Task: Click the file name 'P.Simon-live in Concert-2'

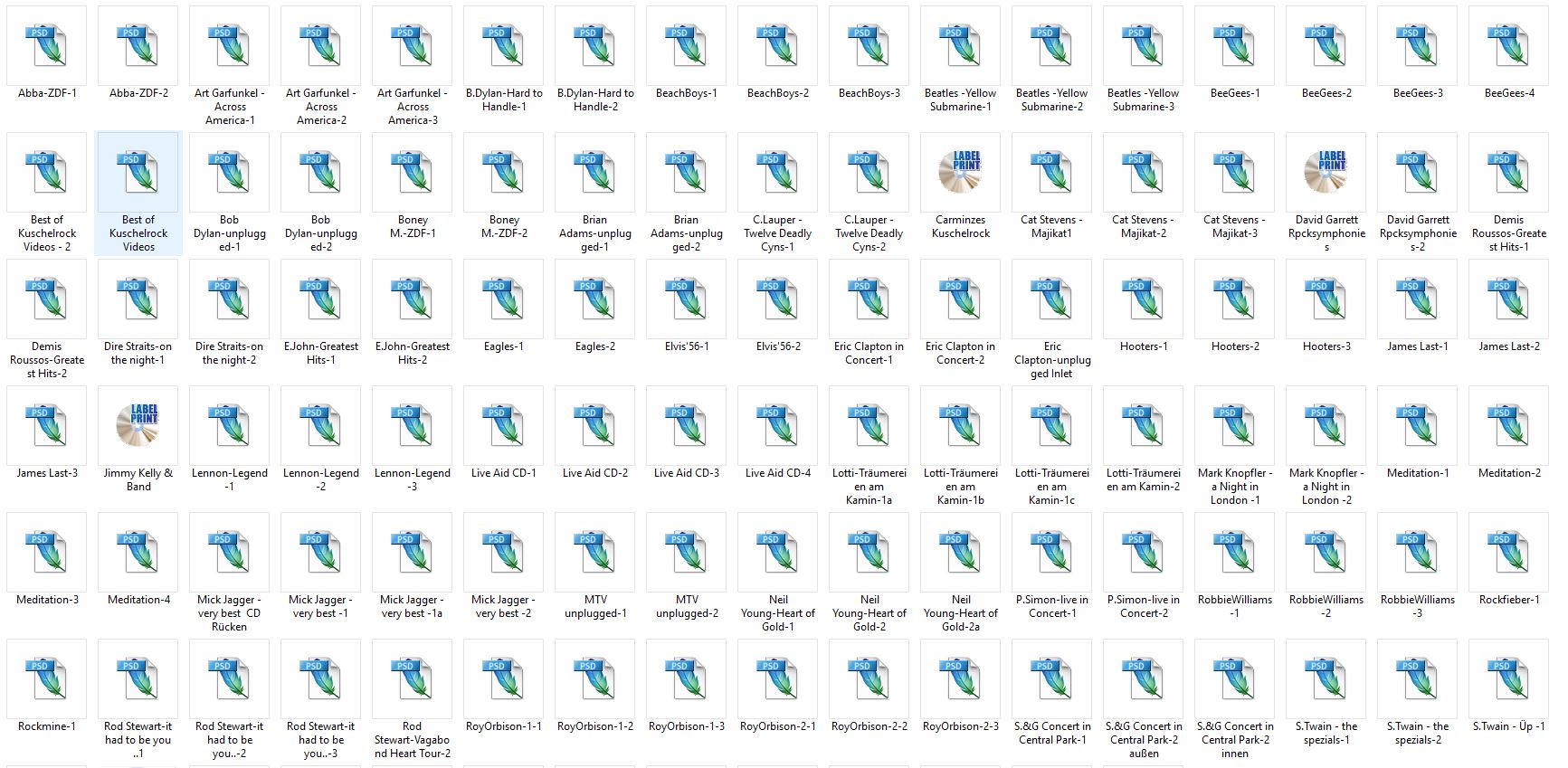Action: pyautogui.click(x=1144, y=606)
